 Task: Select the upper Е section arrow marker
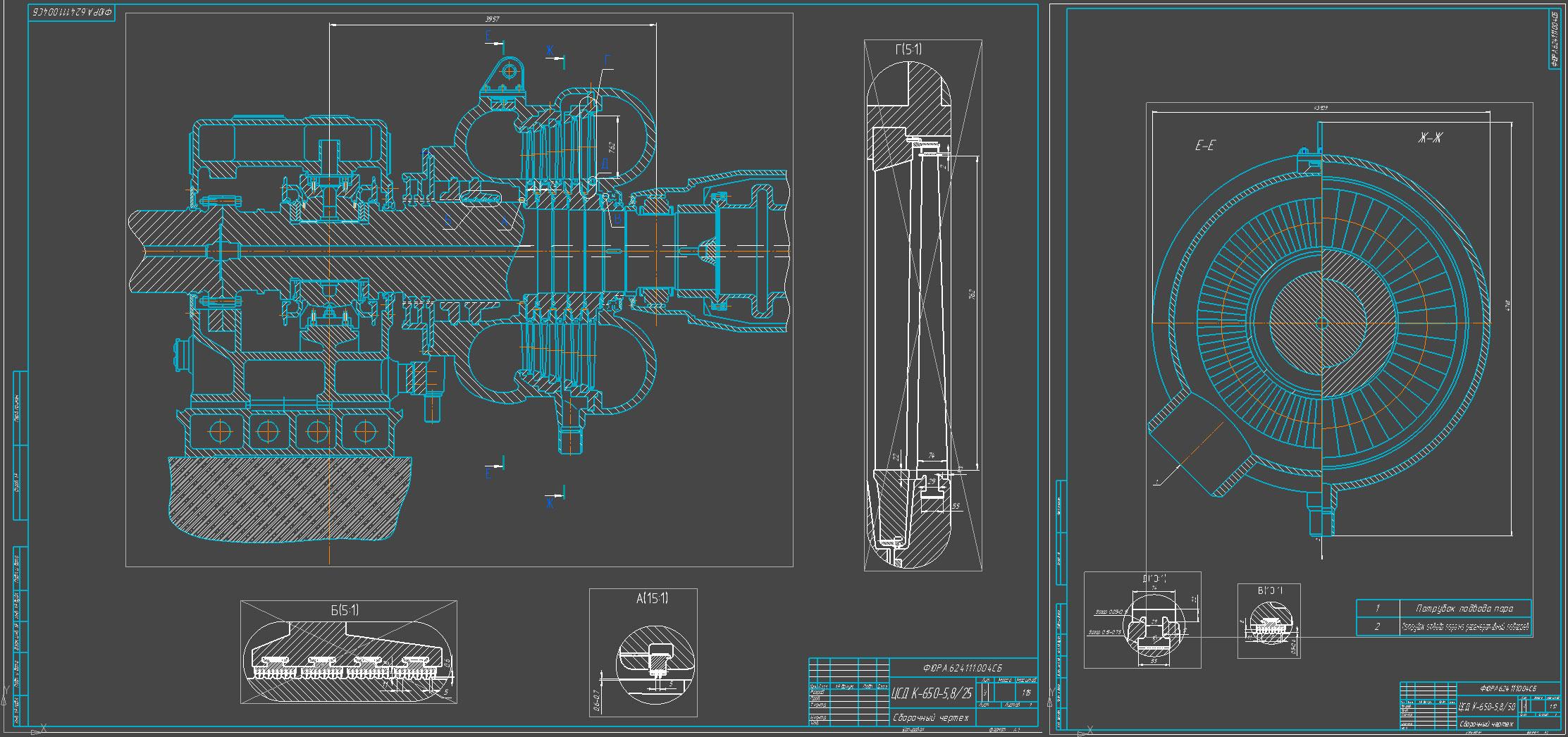488,35
